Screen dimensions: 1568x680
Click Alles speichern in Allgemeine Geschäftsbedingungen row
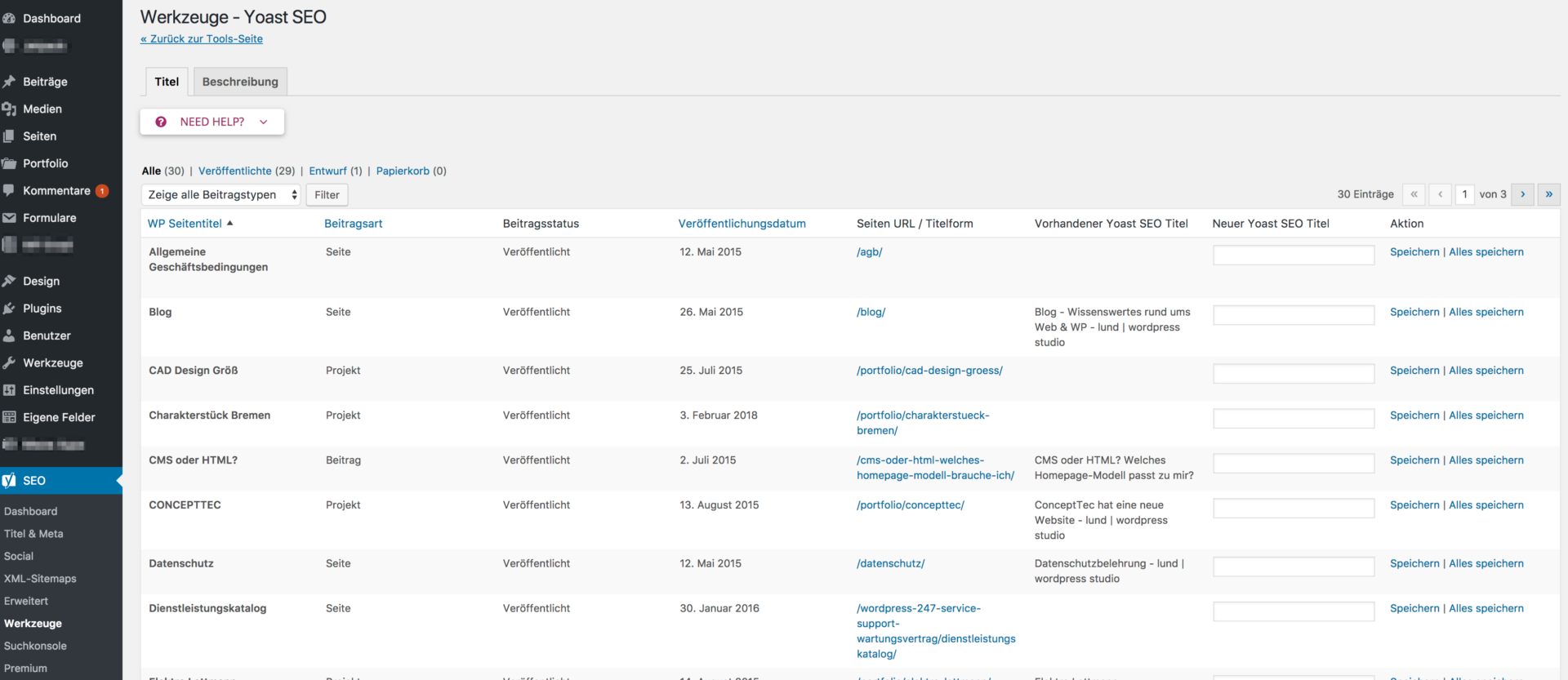[1486, 251]
